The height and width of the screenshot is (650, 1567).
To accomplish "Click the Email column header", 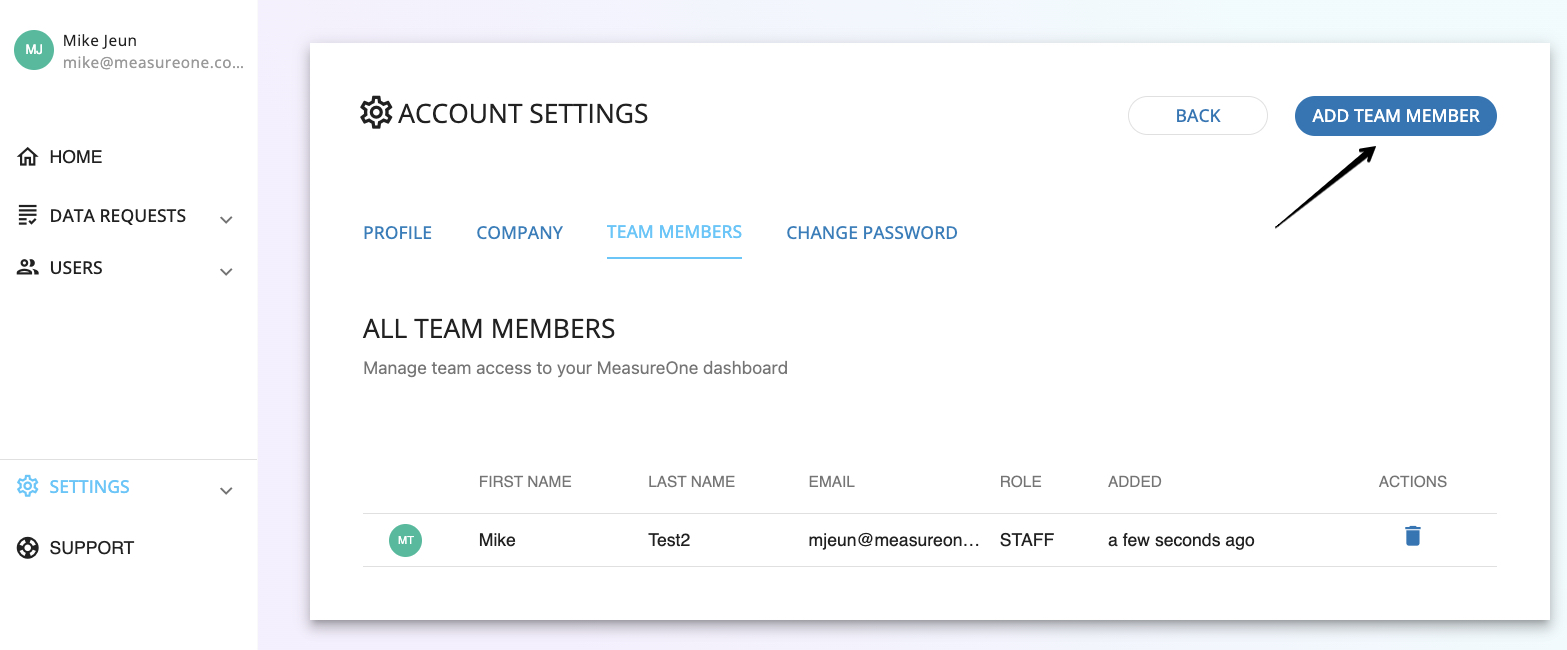I will coord(831,482).
